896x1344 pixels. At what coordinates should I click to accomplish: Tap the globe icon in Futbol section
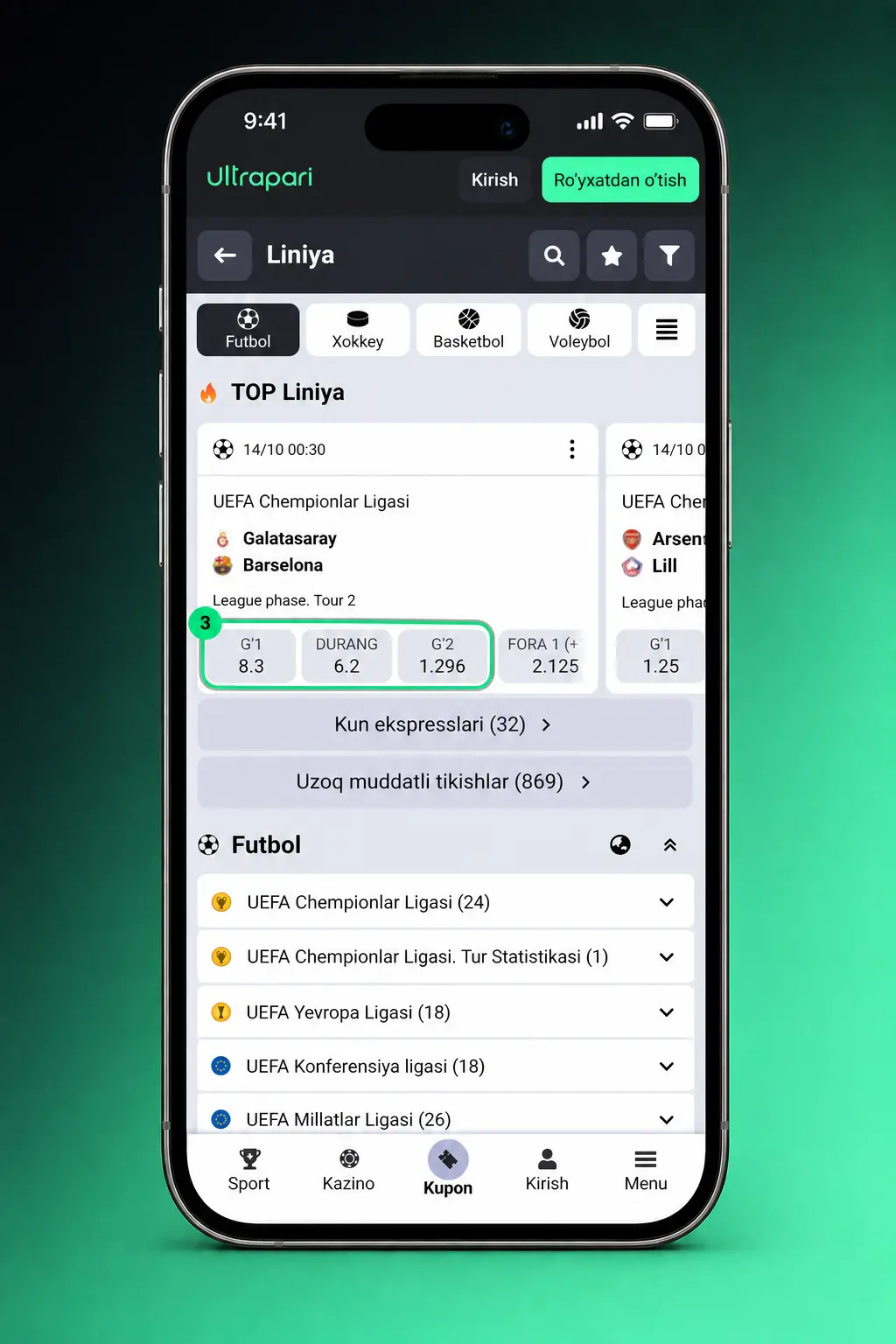pyautogui.click(x=620, y=844)
